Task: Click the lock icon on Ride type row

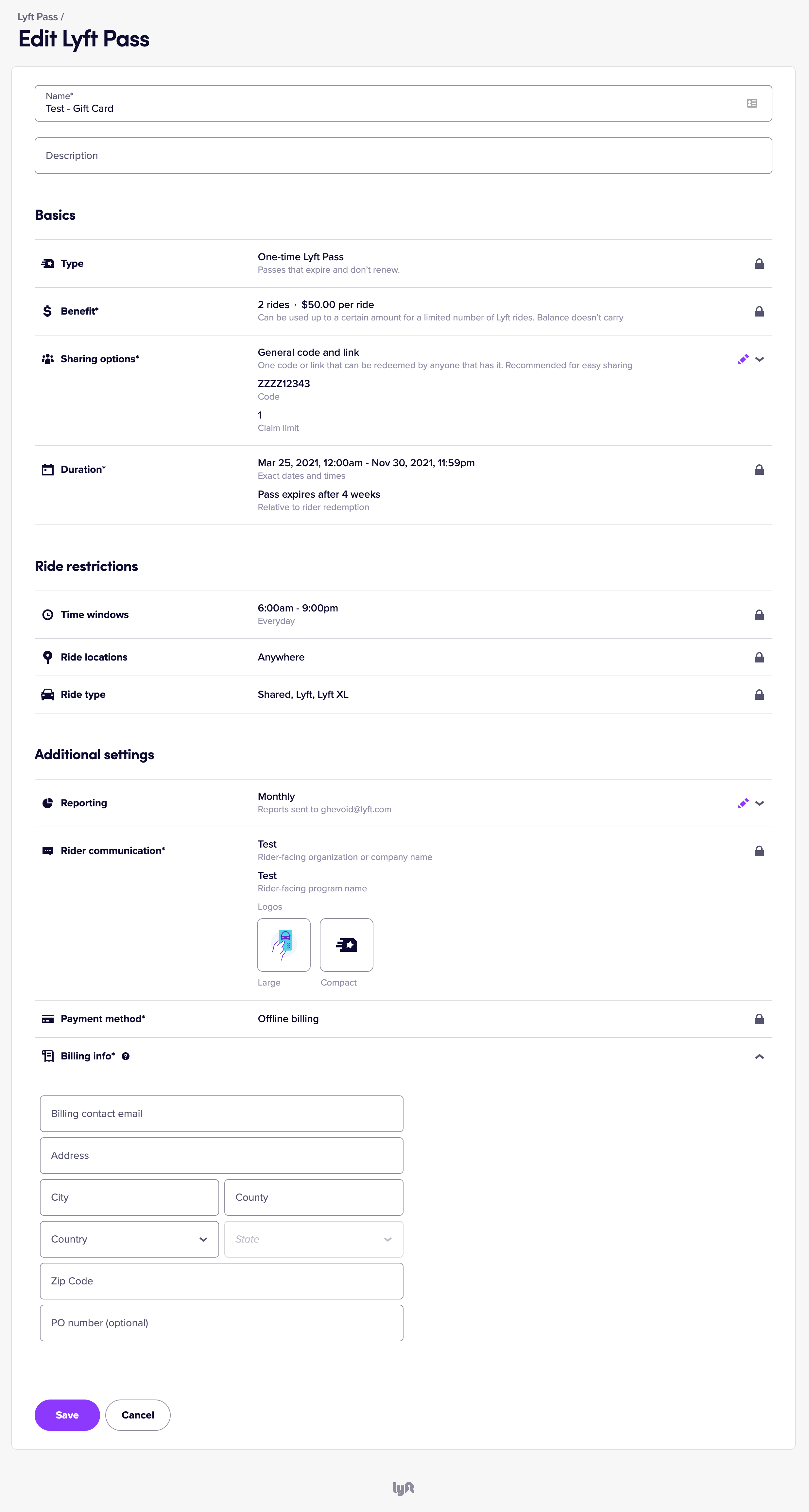Action: pos(759,695)
